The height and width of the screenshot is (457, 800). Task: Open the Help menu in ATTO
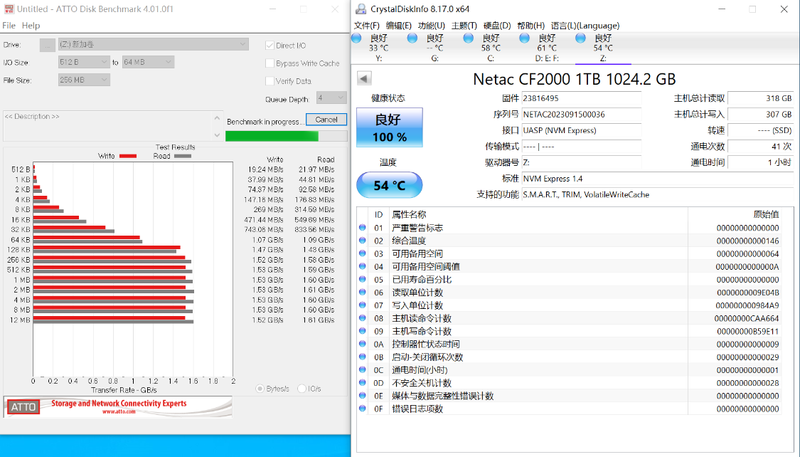pyautogui.click(x=31, y=26)
